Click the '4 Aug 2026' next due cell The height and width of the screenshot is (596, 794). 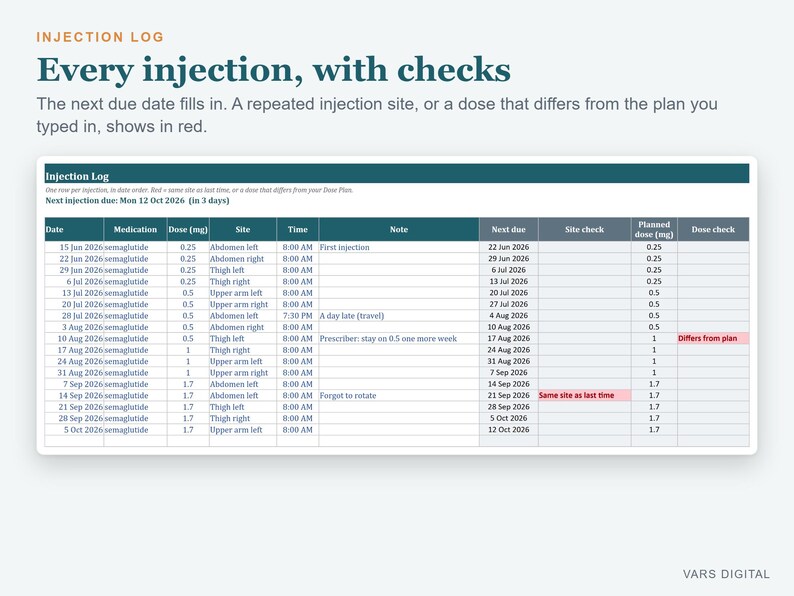[x=508, y=315]
